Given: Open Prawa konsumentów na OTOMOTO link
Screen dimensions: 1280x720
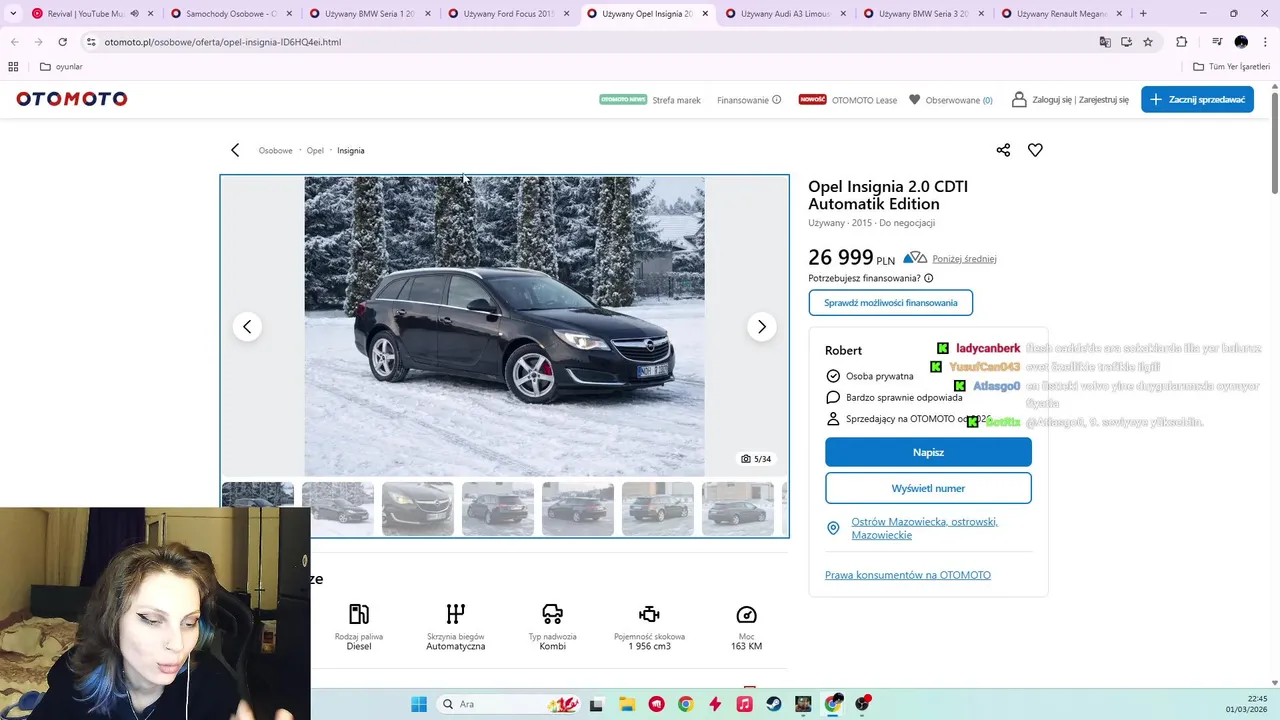Looking at the screenshot, I should tap(908, 575).
